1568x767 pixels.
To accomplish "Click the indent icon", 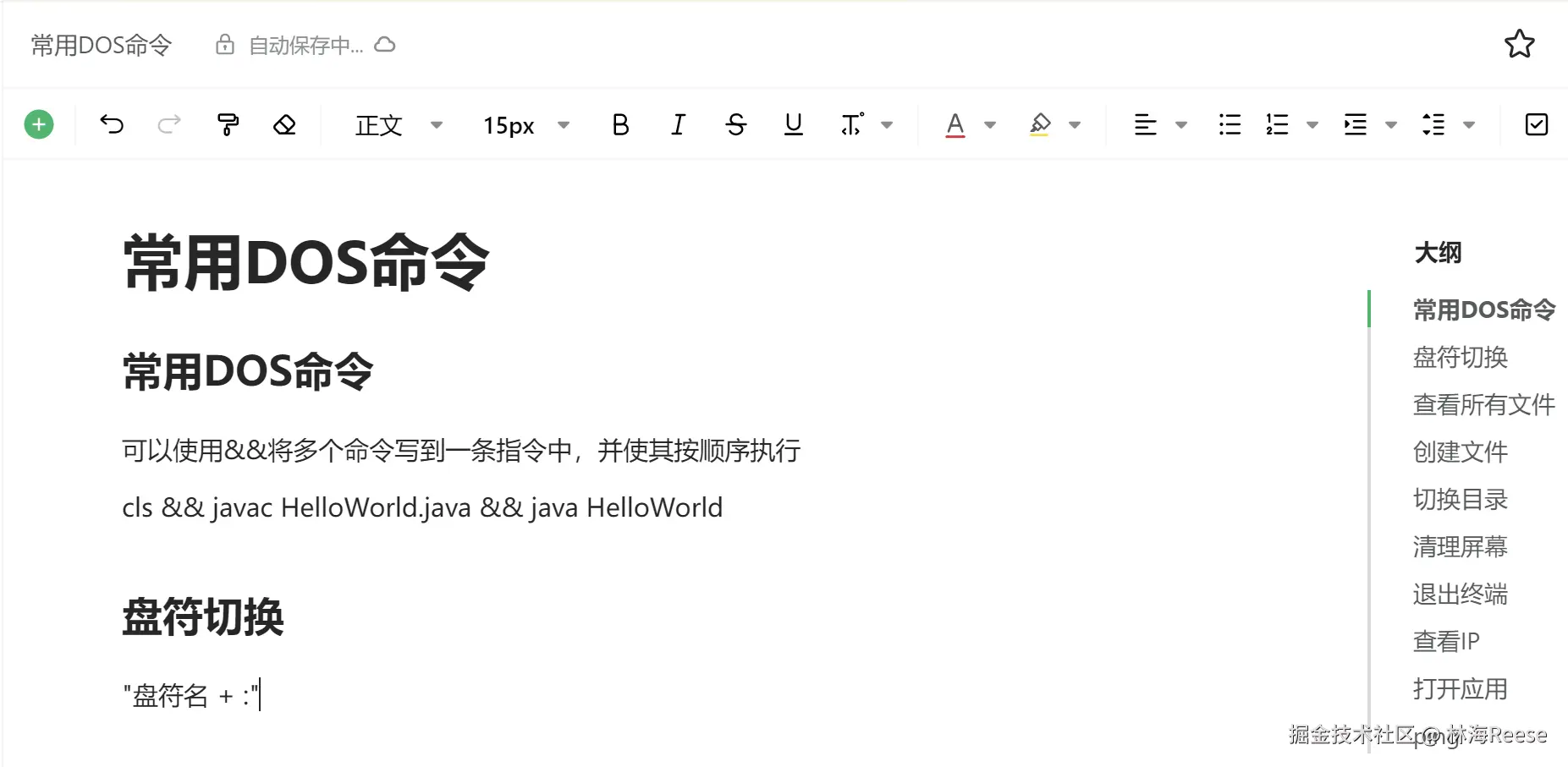I will click(x=1356, y=125).
